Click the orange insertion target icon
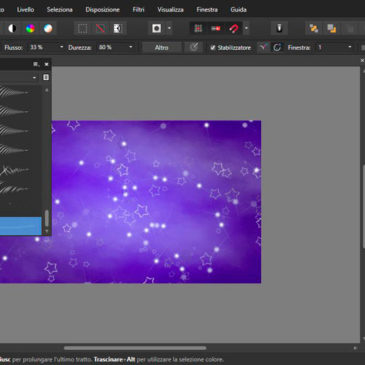This screenshot has height=365, width=365. [x=314, y=29]
